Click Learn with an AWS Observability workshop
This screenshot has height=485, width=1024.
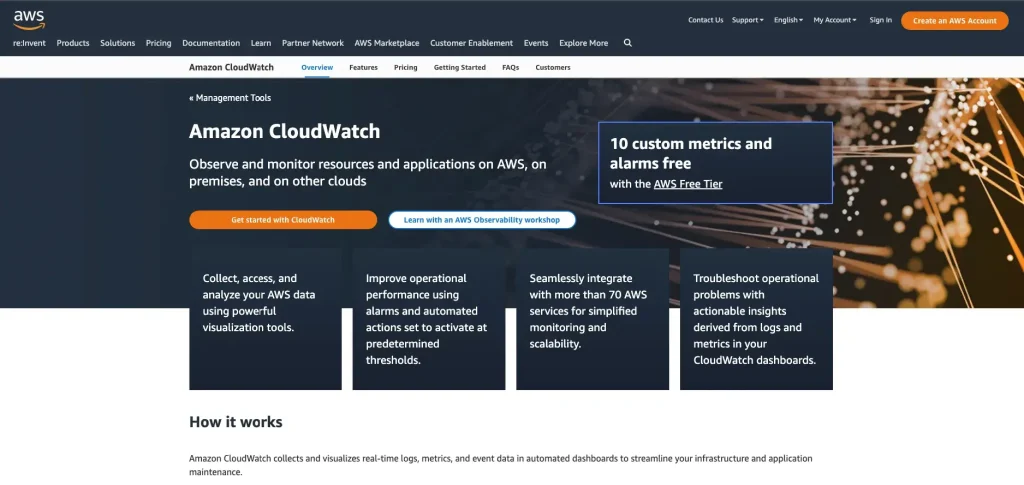point(482,220)
